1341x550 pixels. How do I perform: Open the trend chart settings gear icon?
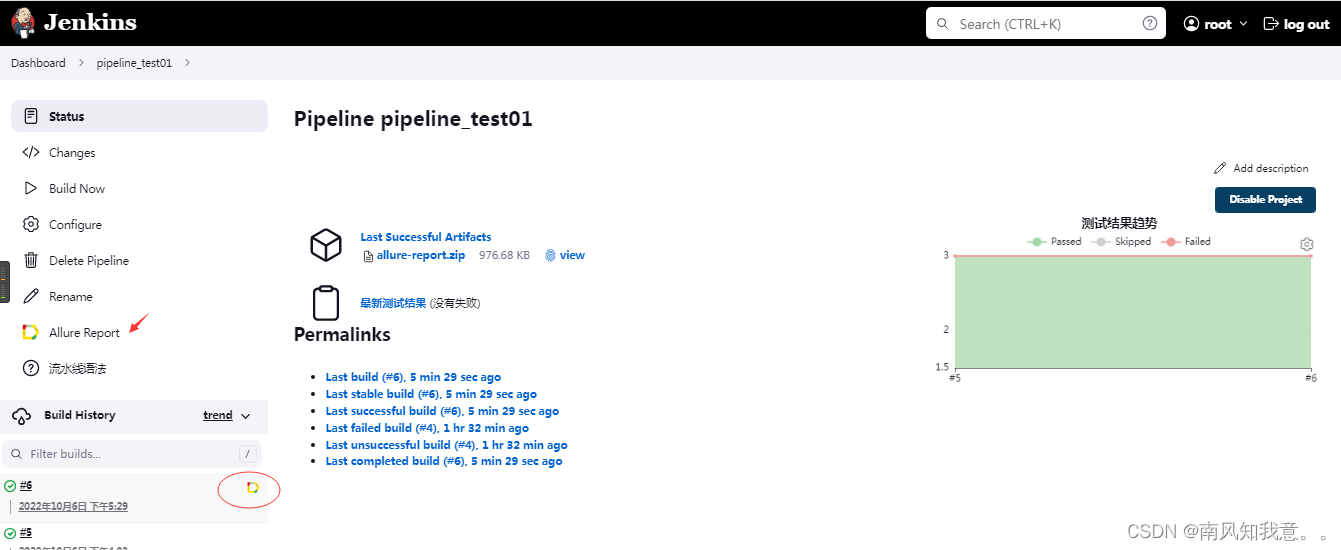(x=1306, y=244)
